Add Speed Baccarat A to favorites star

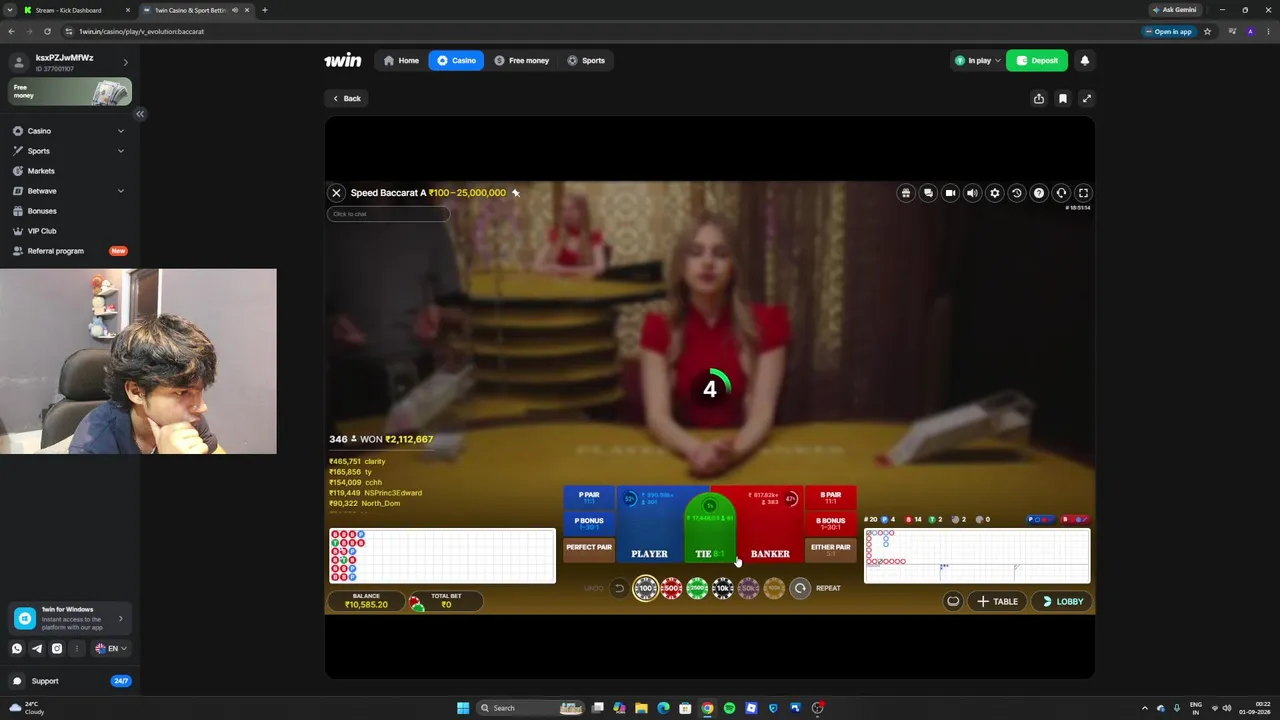click(x=516, y=193)
